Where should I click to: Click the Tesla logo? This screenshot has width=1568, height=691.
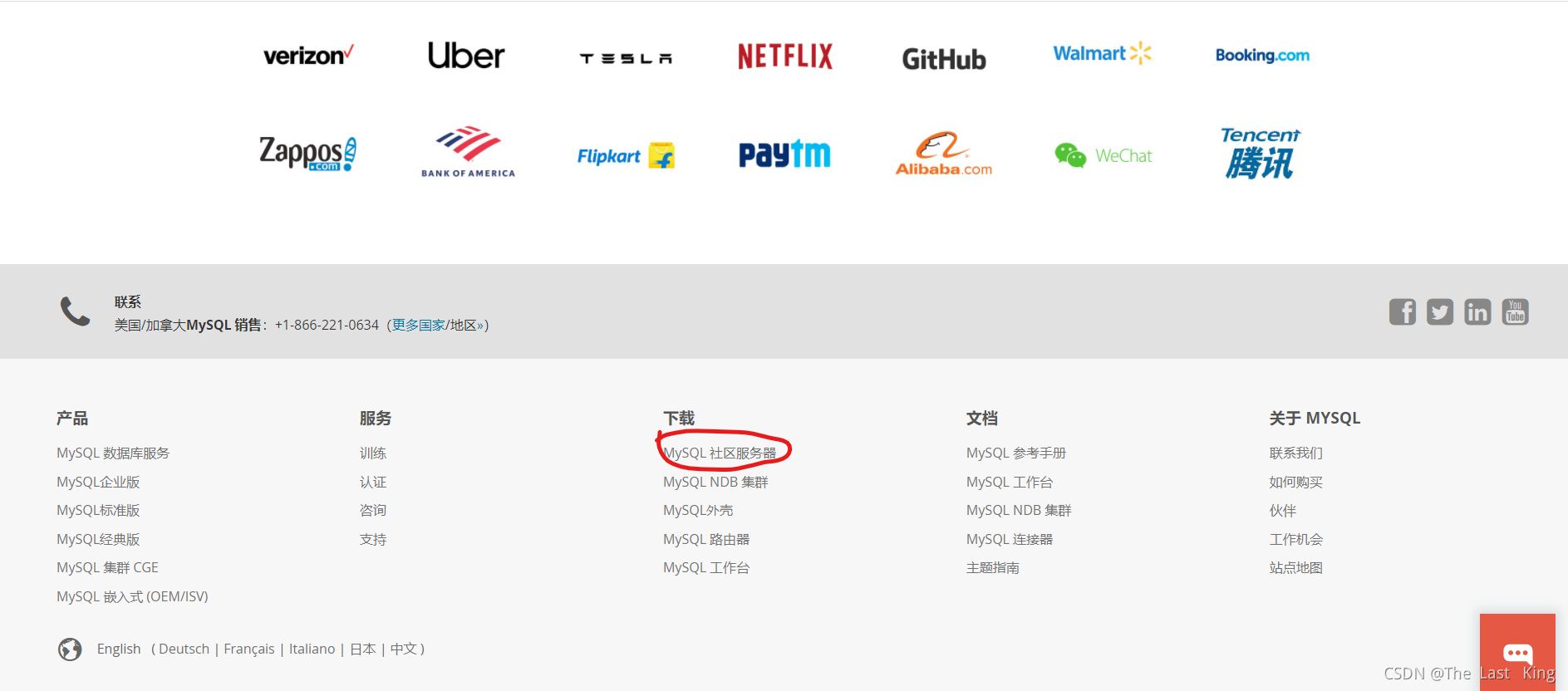point(626,58)
